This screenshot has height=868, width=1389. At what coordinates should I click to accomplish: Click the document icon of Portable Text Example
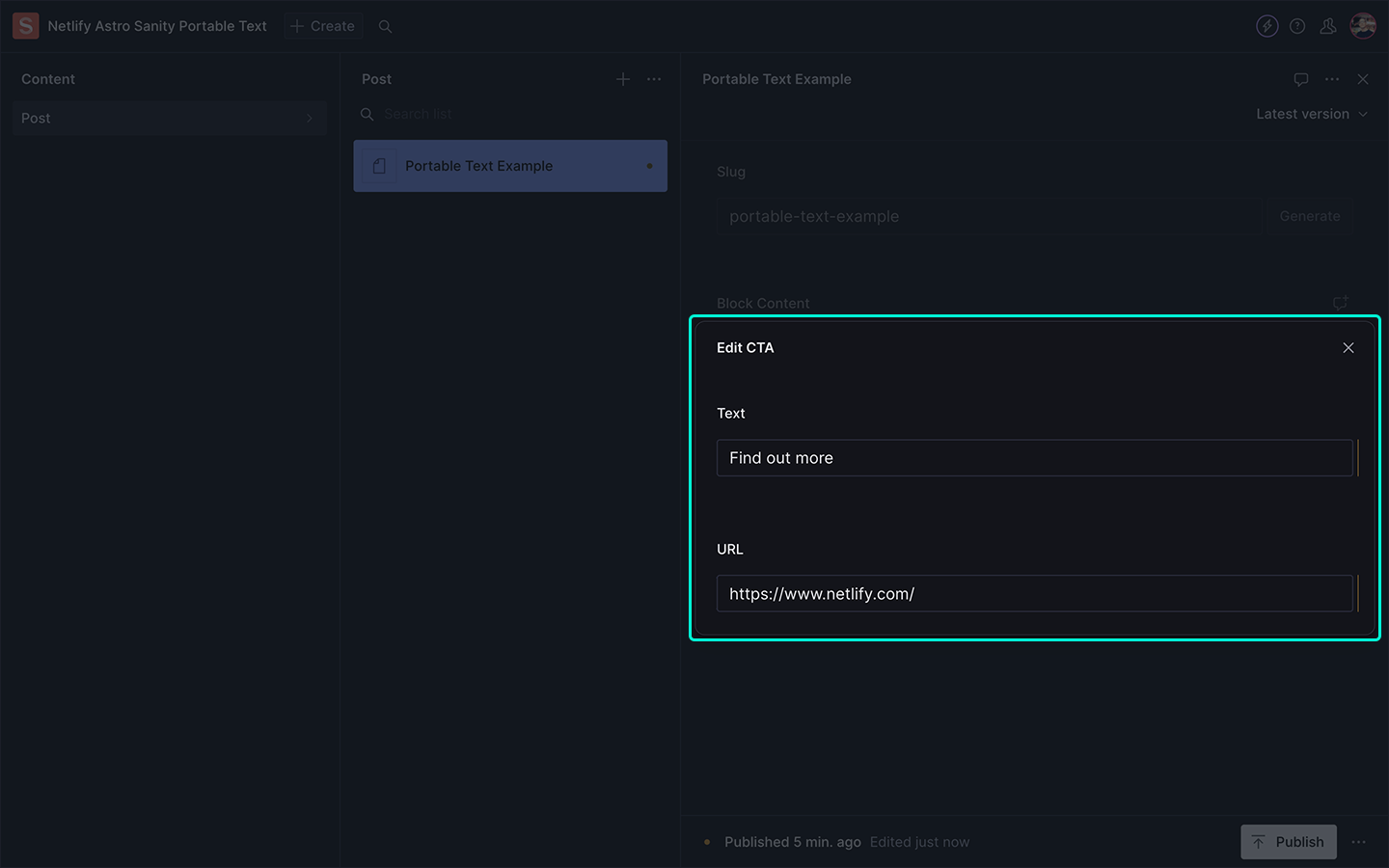tap(379, 166)
